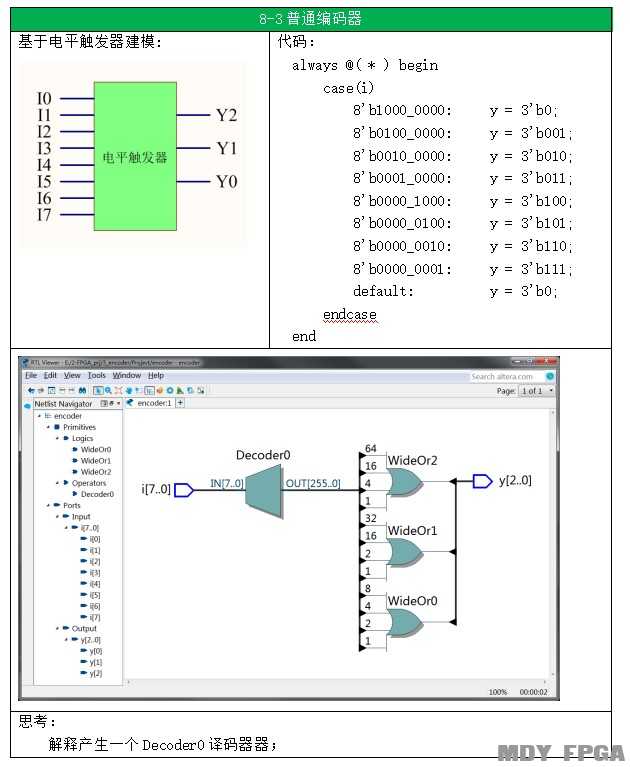The image size is (630, 767).
Task: Open the View menu
Action: coord(72,375)
